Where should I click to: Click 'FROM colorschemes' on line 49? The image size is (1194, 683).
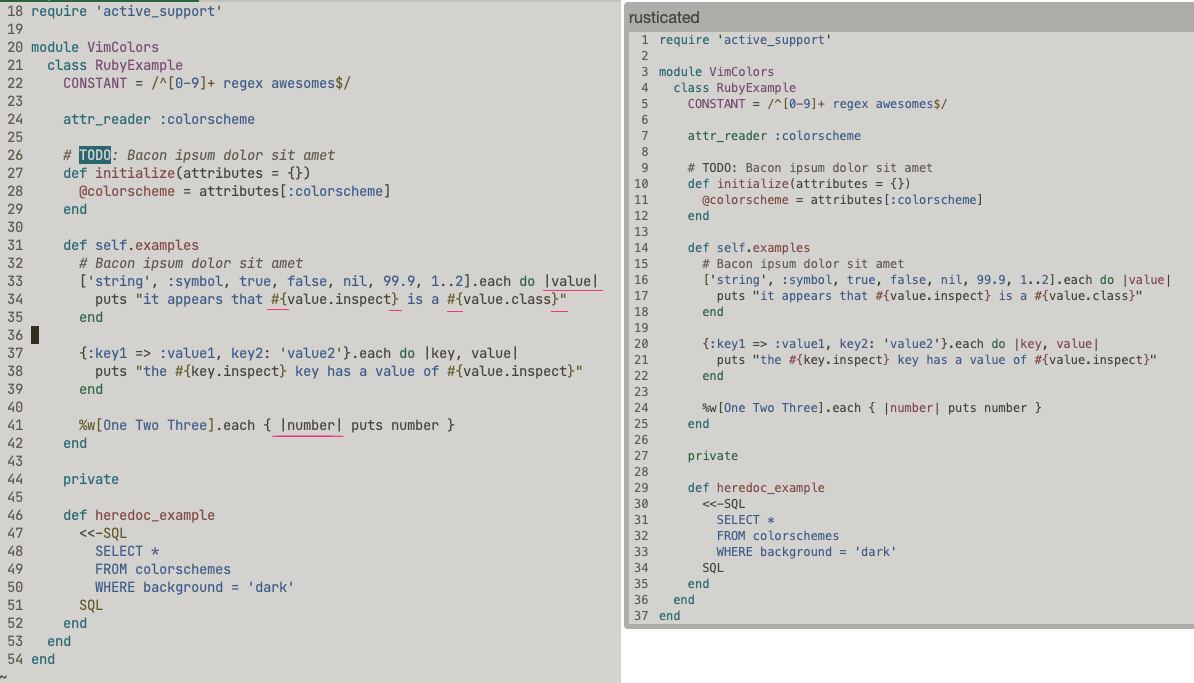(x=162, y=570)
